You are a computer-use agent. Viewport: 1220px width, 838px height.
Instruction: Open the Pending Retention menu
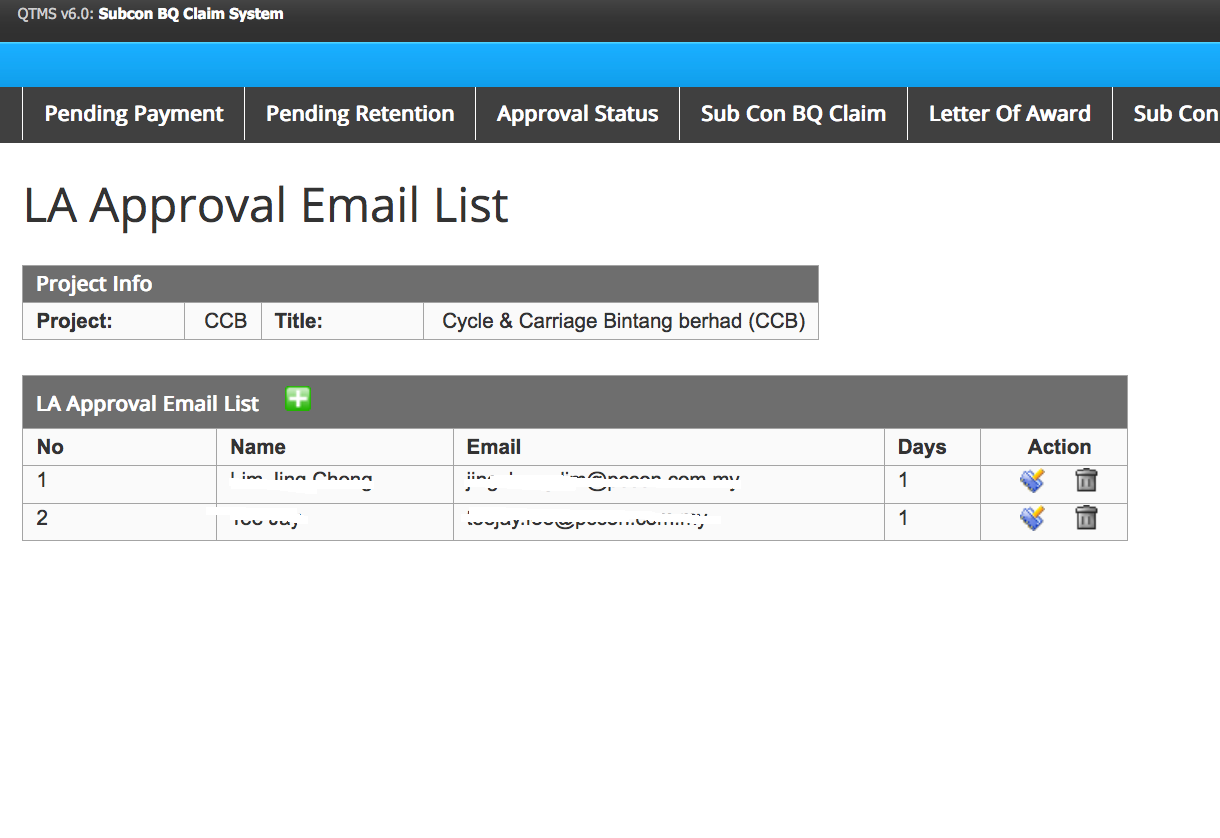(360, 114)
